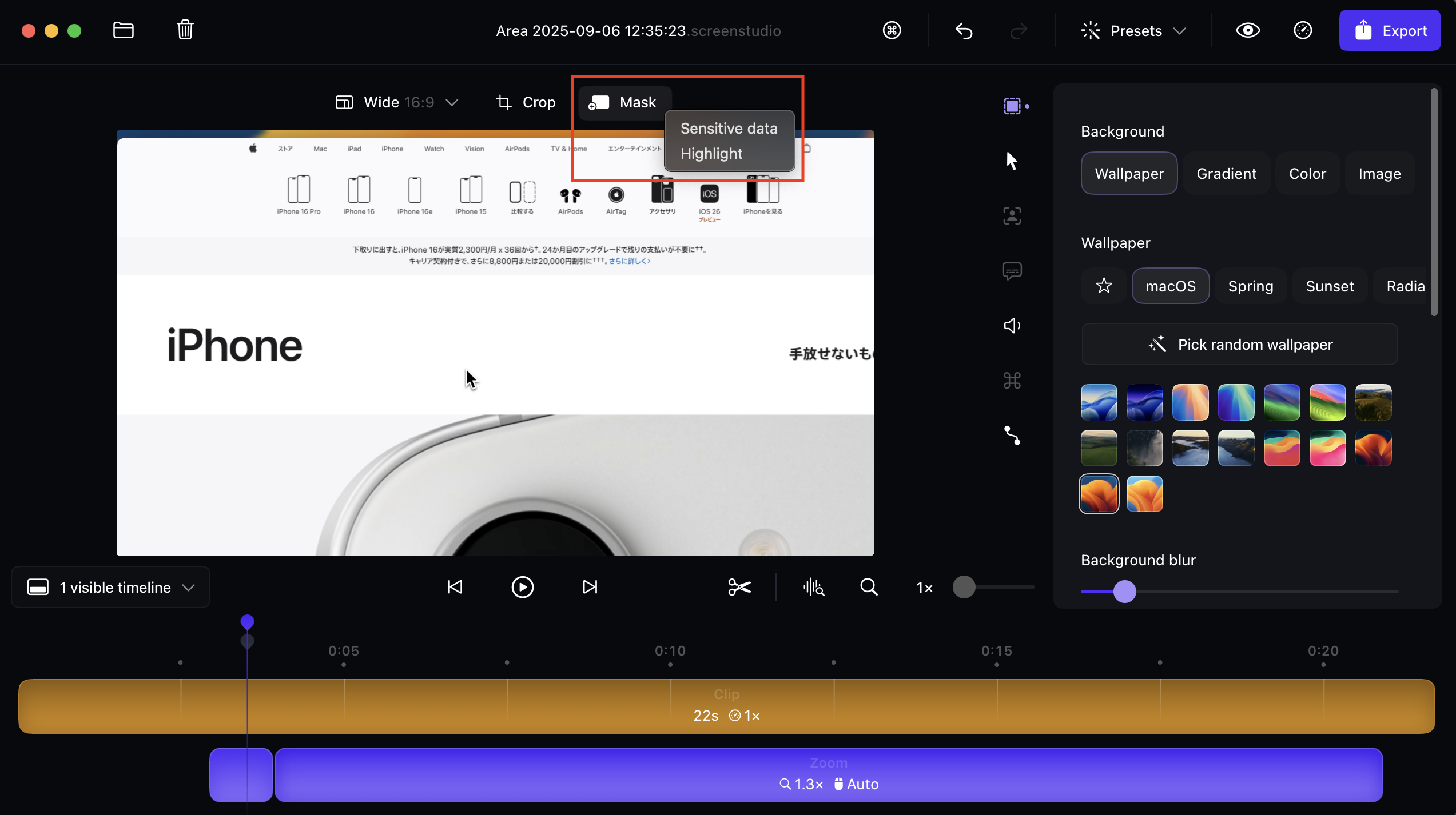Play the recording preview
This screenshot has width=1456, height=815.
(x=522, y=587)
